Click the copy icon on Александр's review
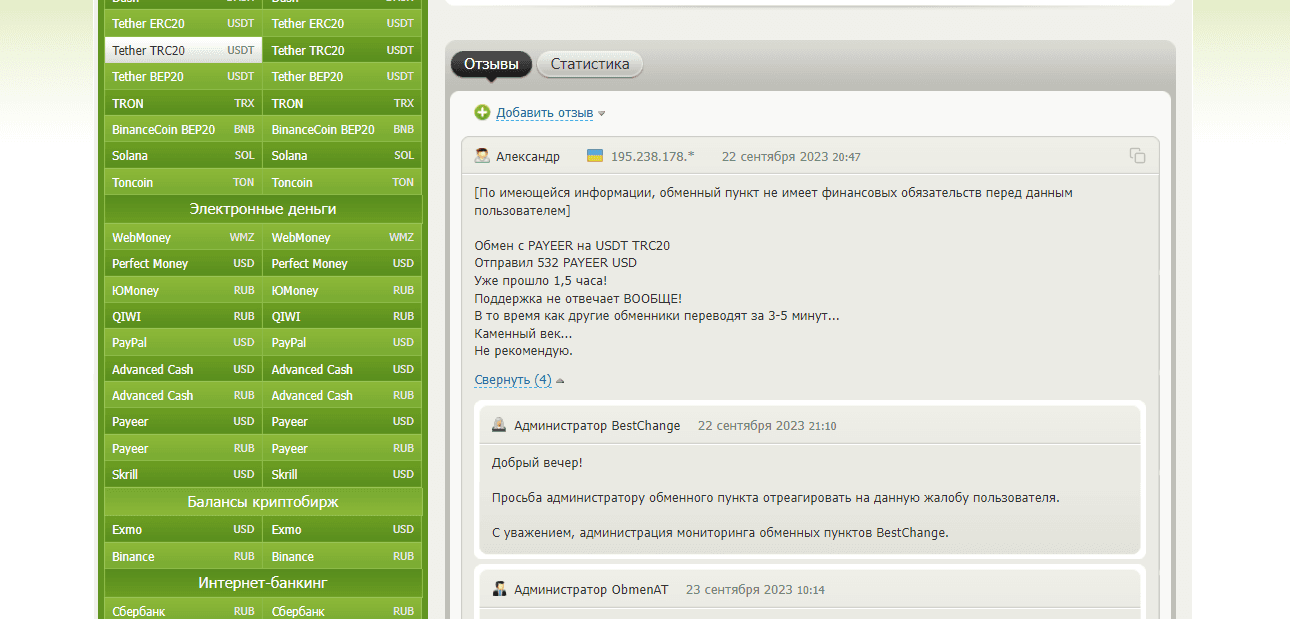Viewport: 1290px width, 619px height. click(1136, 156)
